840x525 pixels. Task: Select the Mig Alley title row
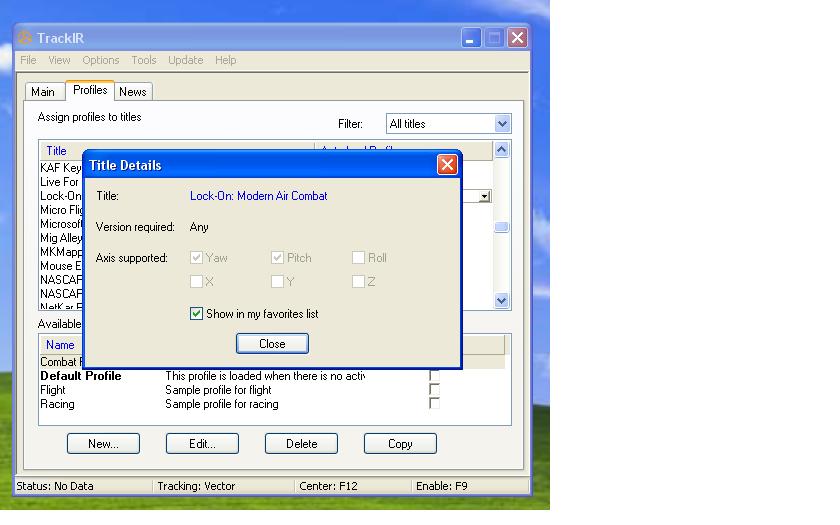[61, 237]
